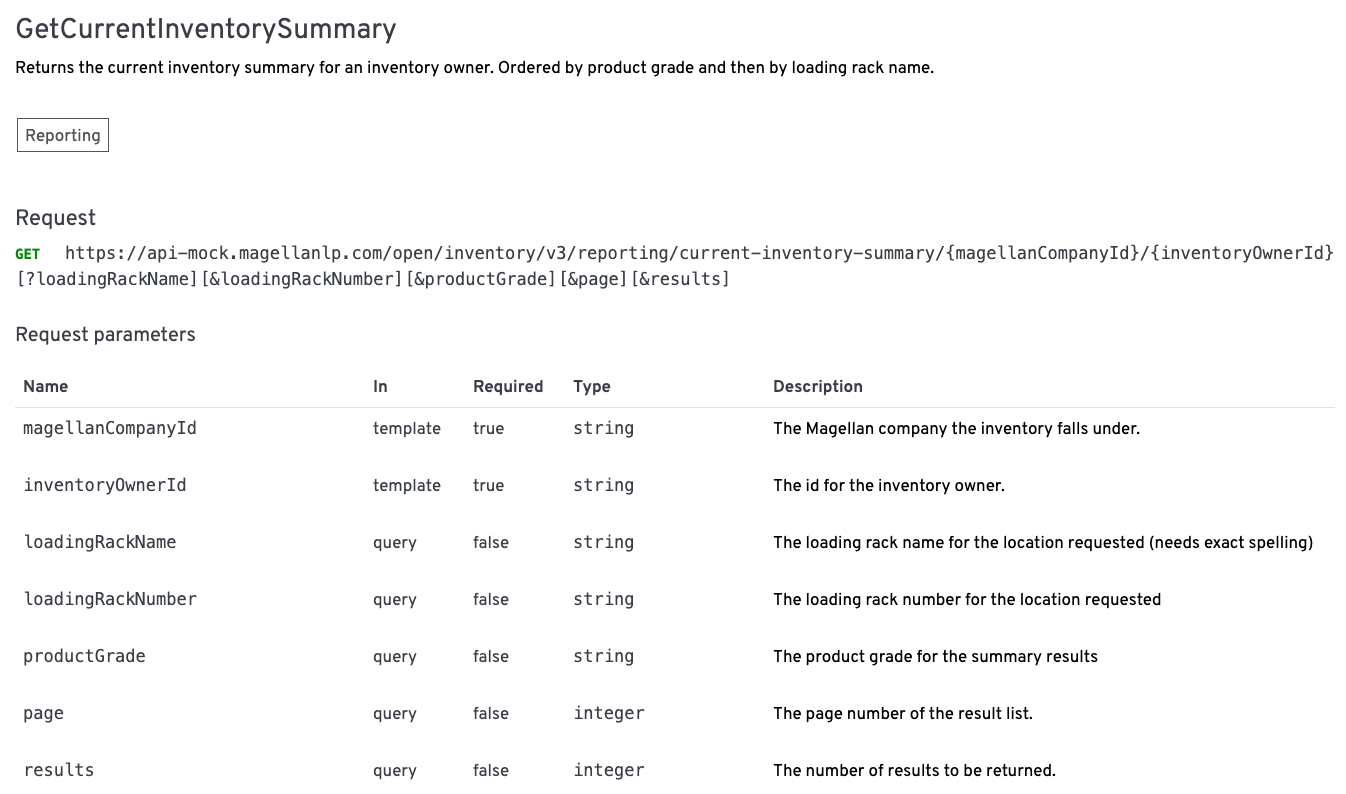Viewport: 1346px width, 794px height.
Task: Select inventoryOwnerId in the parameters table
Action: click(105, 486)
